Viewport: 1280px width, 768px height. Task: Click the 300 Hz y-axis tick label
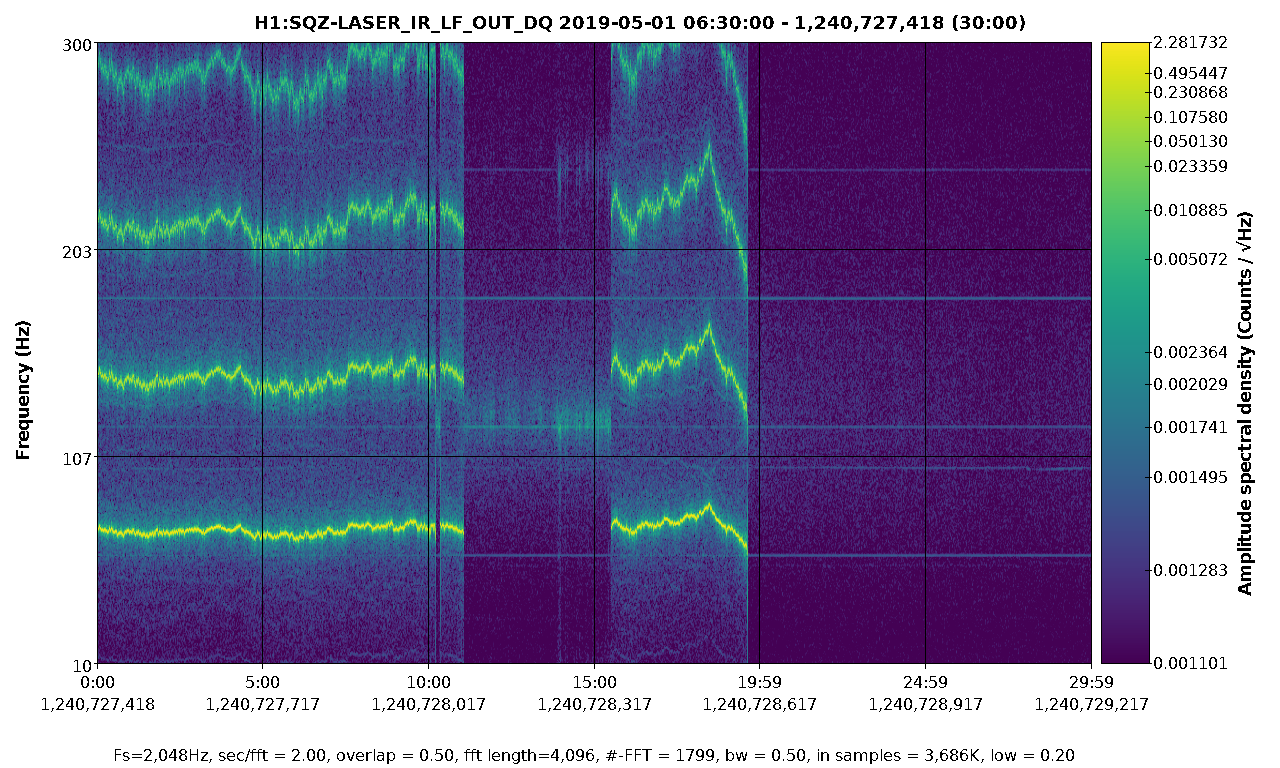79,45
